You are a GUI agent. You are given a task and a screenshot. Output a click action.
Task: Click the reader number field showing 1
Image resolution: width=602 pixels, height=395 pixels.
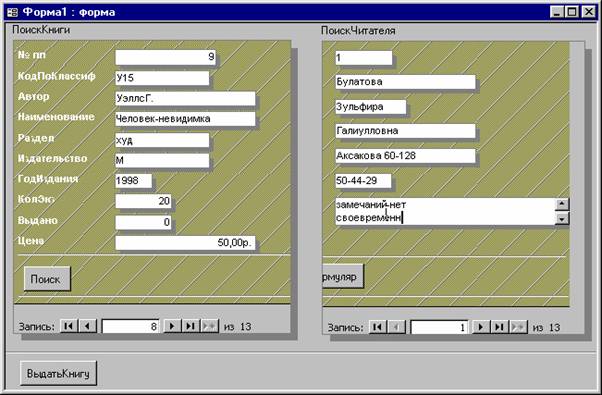(x=364, y=58)
